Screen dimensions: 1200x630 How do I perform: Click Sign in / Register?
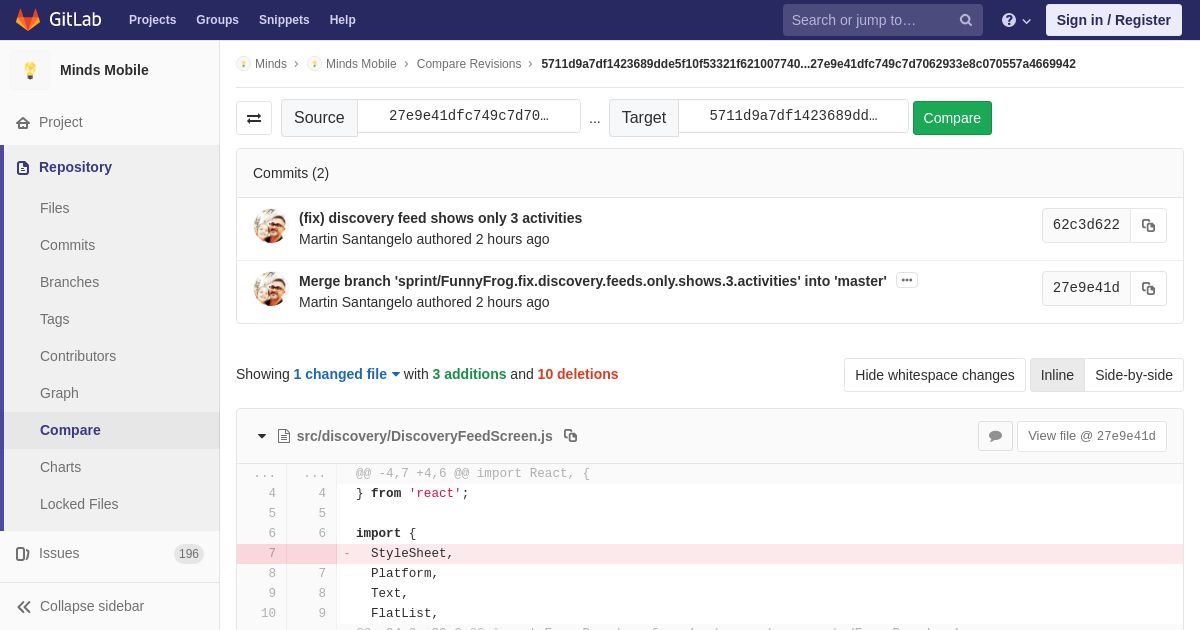click(1113, 20)
